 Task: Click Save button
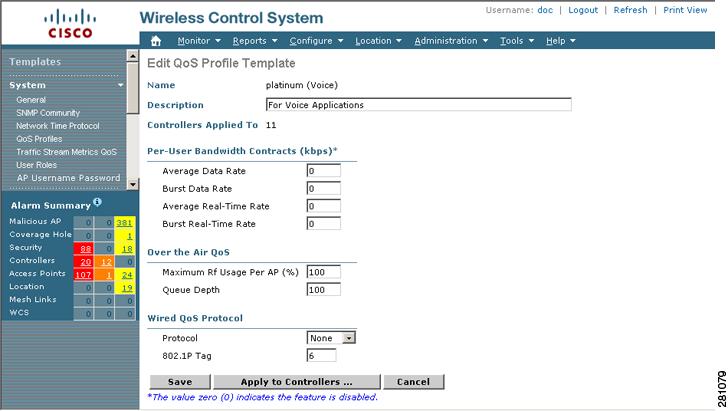[180, 382]
